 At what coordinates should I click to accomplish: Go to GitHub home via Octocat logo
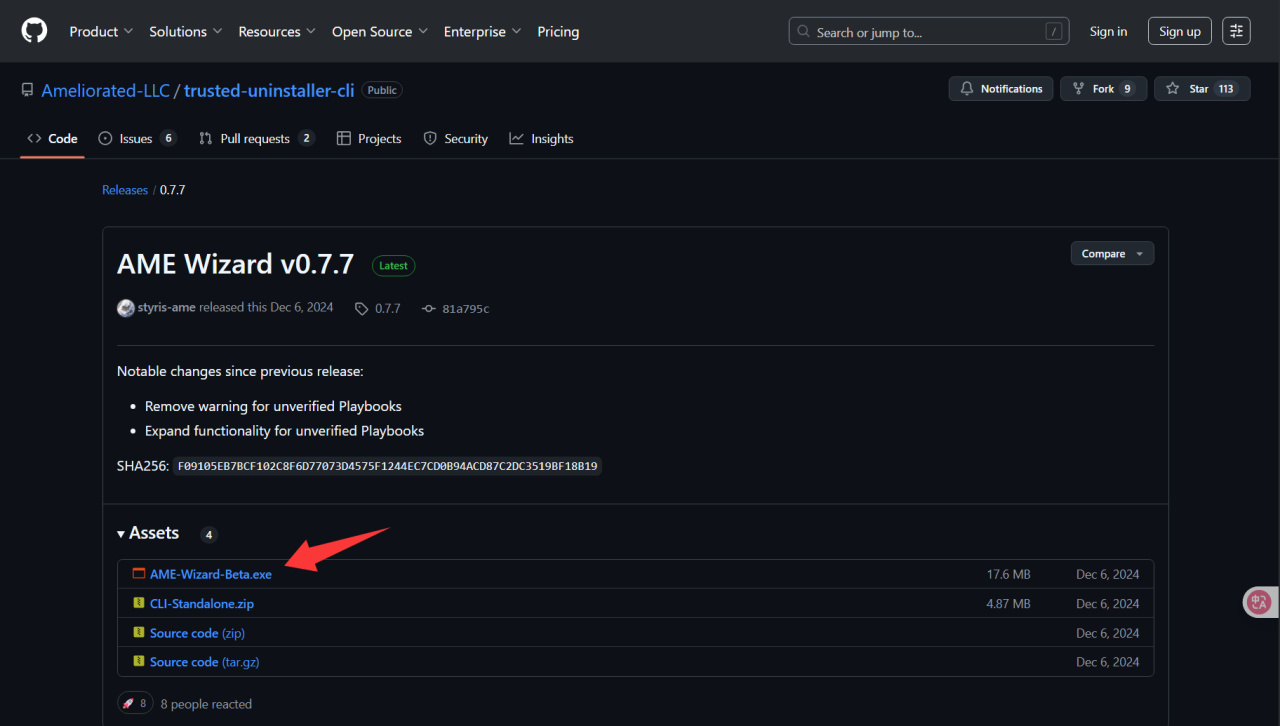[x=34, y=31]
